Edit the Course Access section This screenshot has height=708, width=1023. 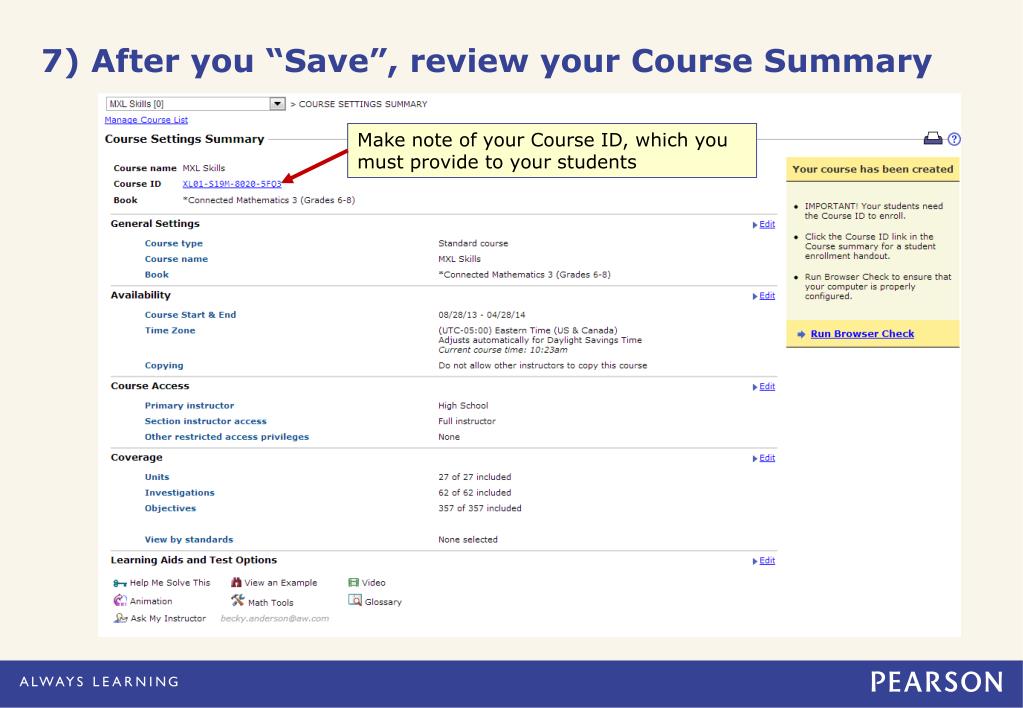coord(767,386)
